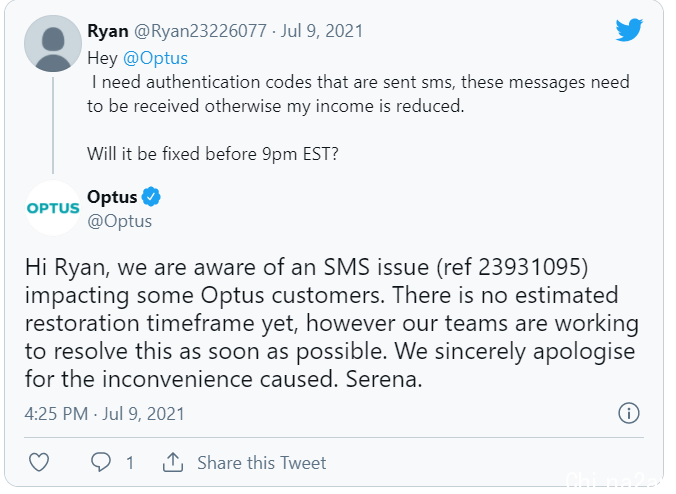Image resolution: width=676 pixels, height=494 pixels.
Task: Click the Optus account name
Action: (x=112, y=197)
